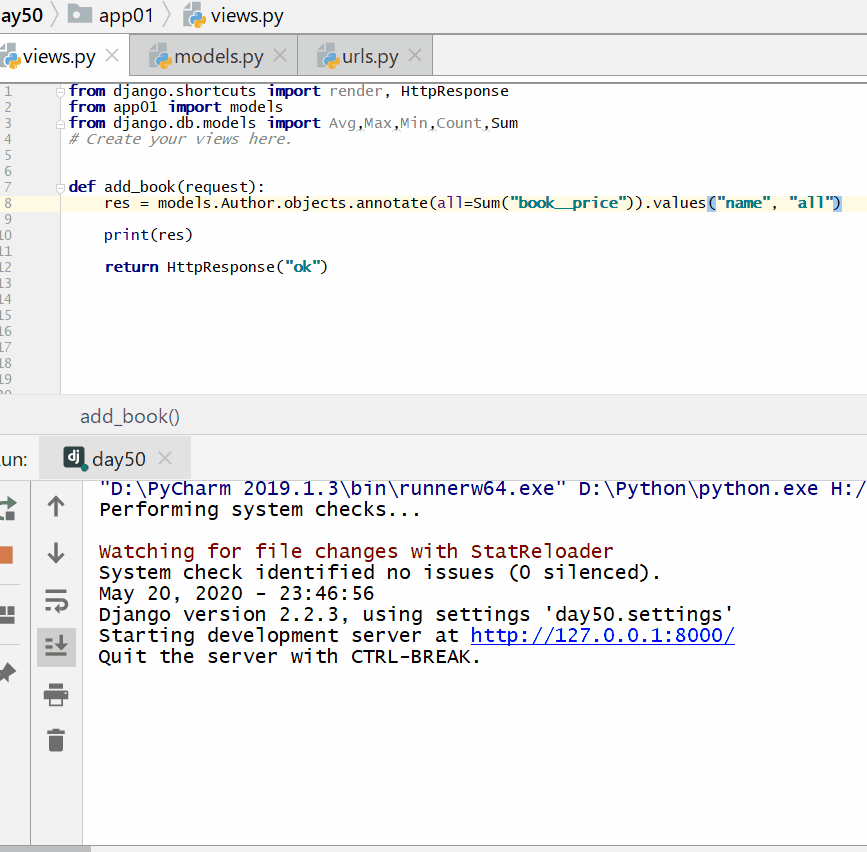Screen dimensions: 867x852
Task: Toggle soft-wrap in the Run console
Action: pos(56,600)
